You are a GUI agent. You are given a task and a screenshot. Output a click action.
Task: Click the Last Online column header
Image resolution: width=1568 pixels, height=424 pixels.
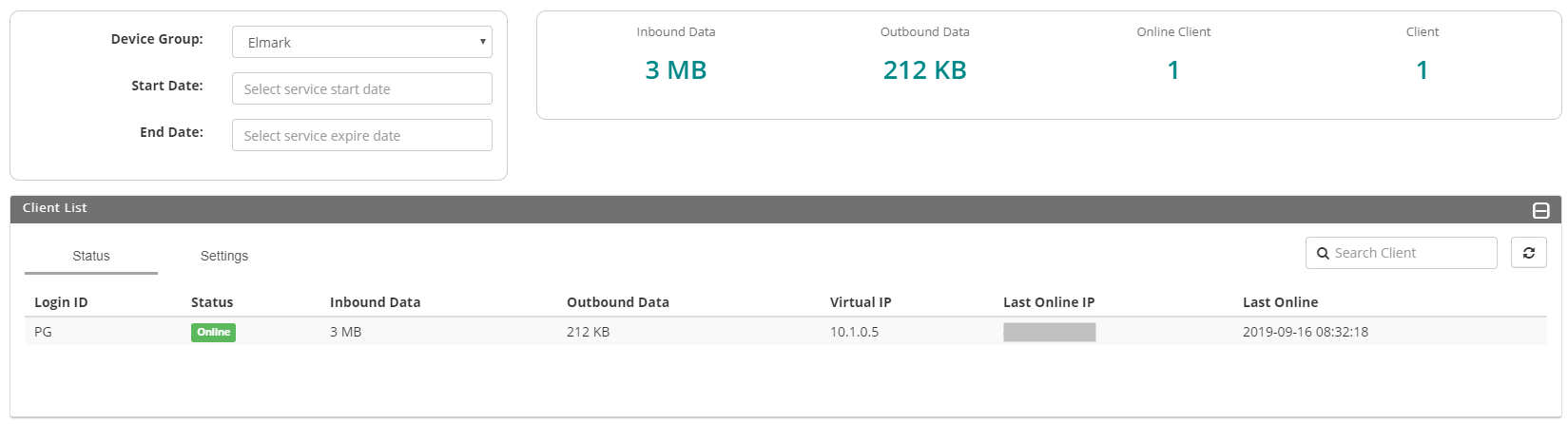[x=1280, y=302]
